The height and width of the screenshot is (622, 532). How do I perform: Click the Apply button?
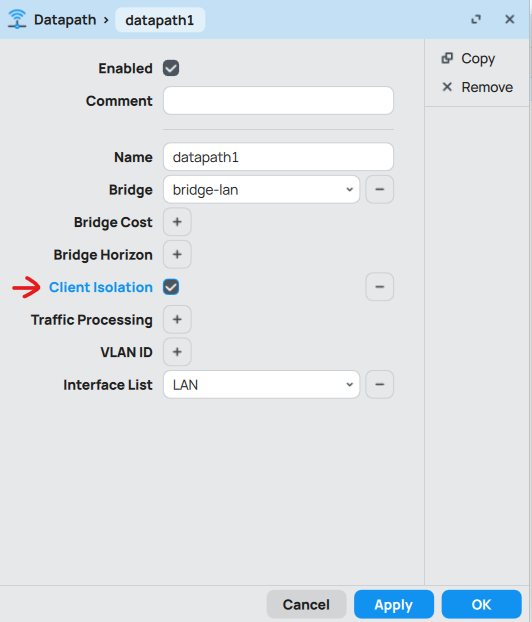(x=394, y=605)
